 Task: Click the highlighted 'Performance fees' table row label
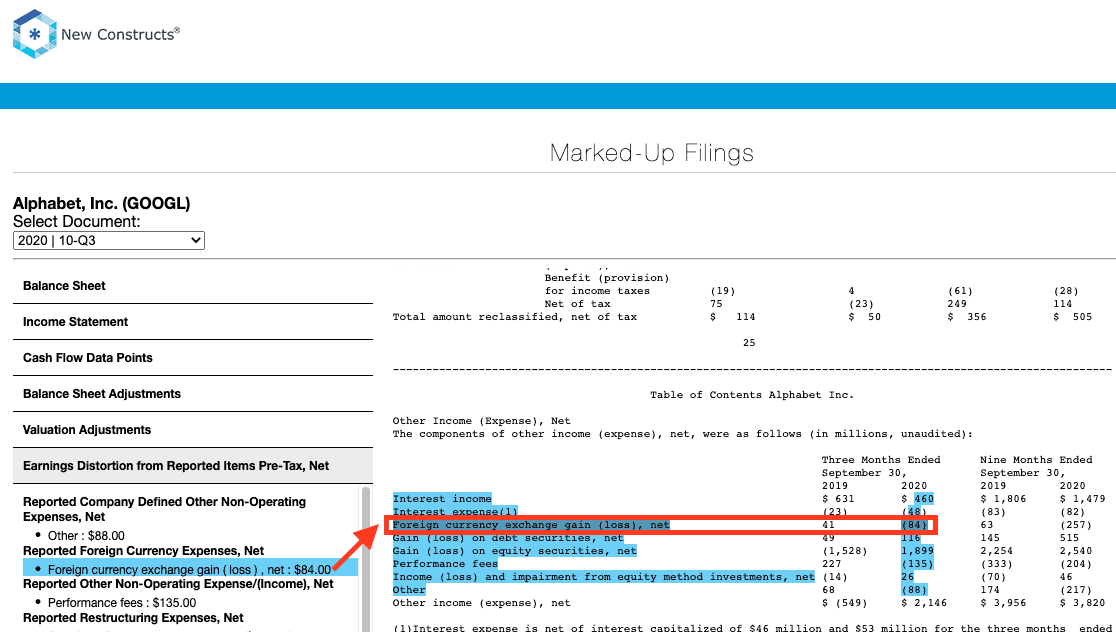[x=446, y=564]
